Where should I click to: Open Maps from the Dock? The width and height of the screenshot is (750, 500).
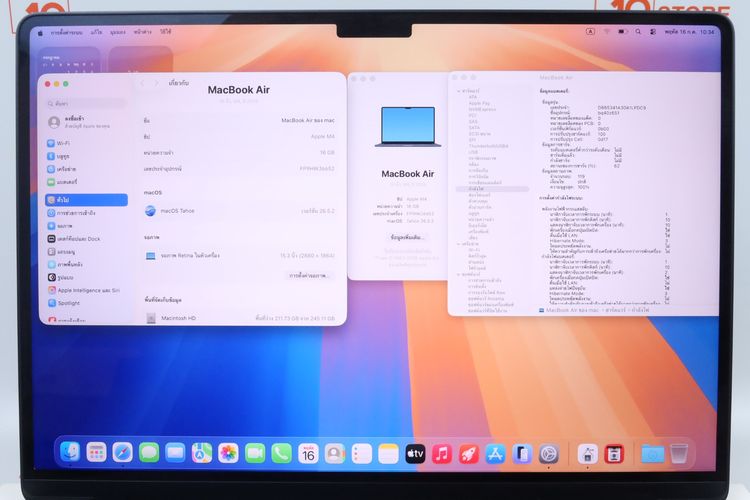point(202,453)
